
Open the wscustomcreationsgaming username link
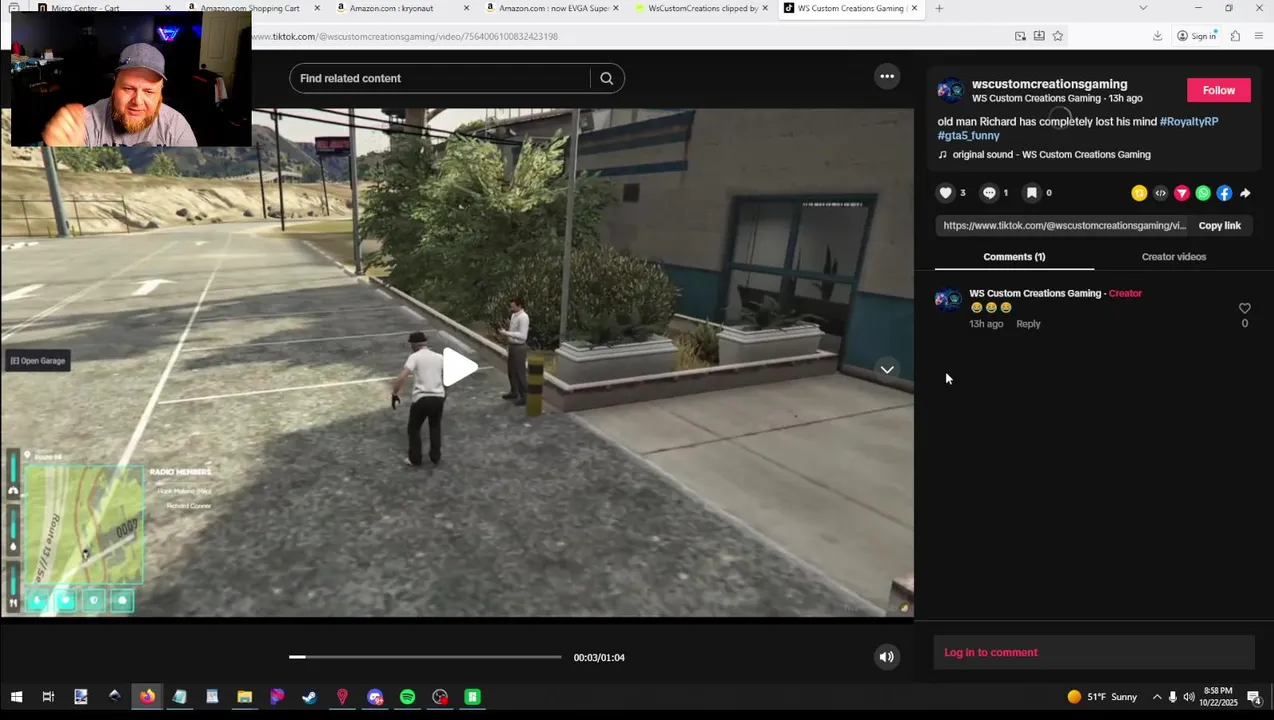tap(1049, 84)
